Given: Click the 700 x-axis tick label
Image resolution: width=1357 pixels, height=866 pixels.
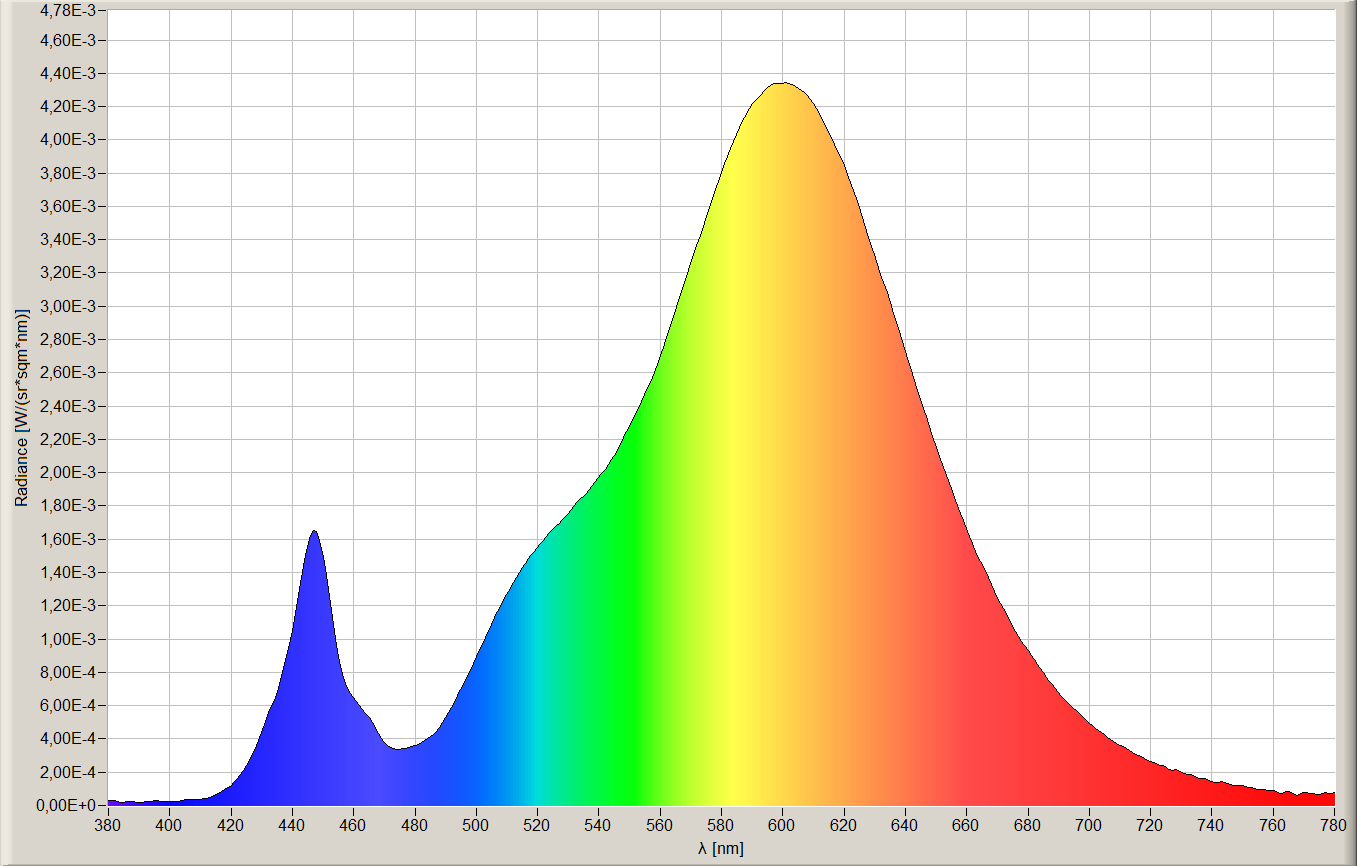Looking at the screenshot, I should (1089, 825).
